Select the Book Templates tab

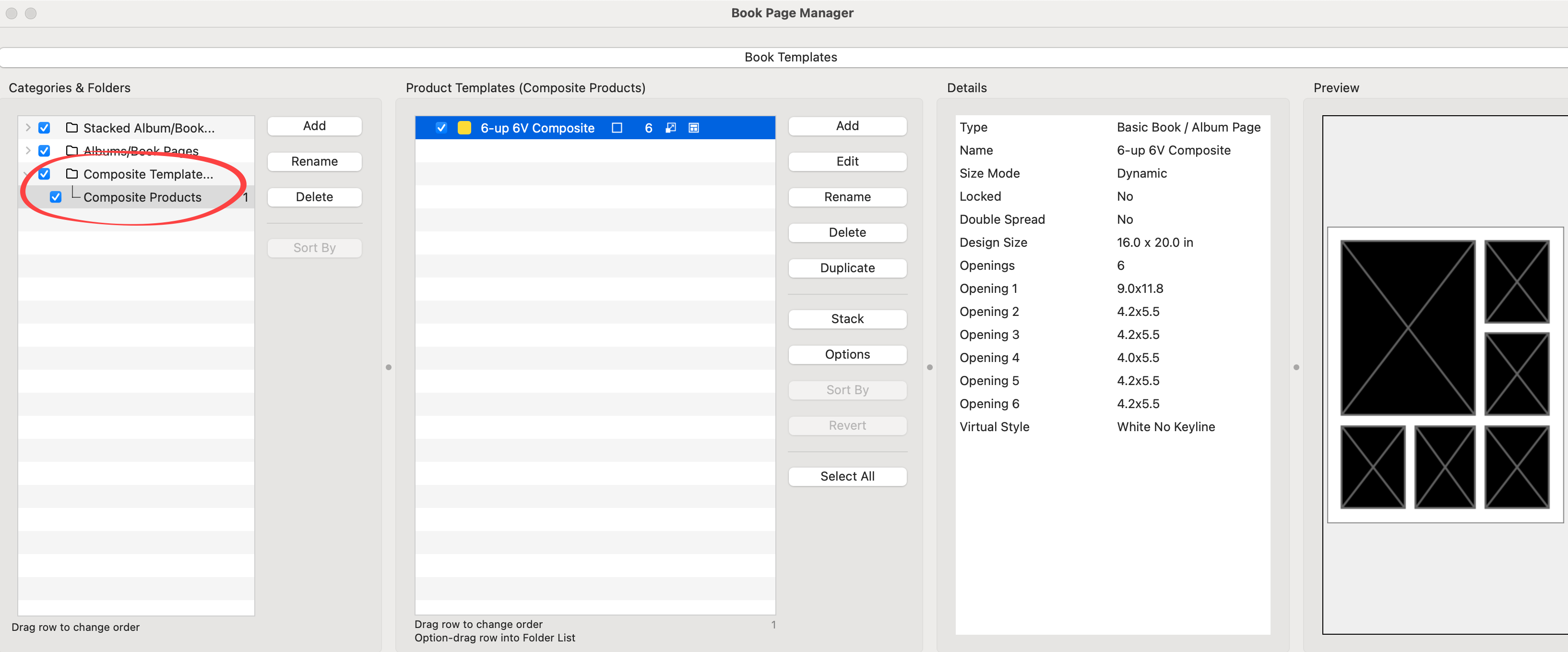pos(790,57)
